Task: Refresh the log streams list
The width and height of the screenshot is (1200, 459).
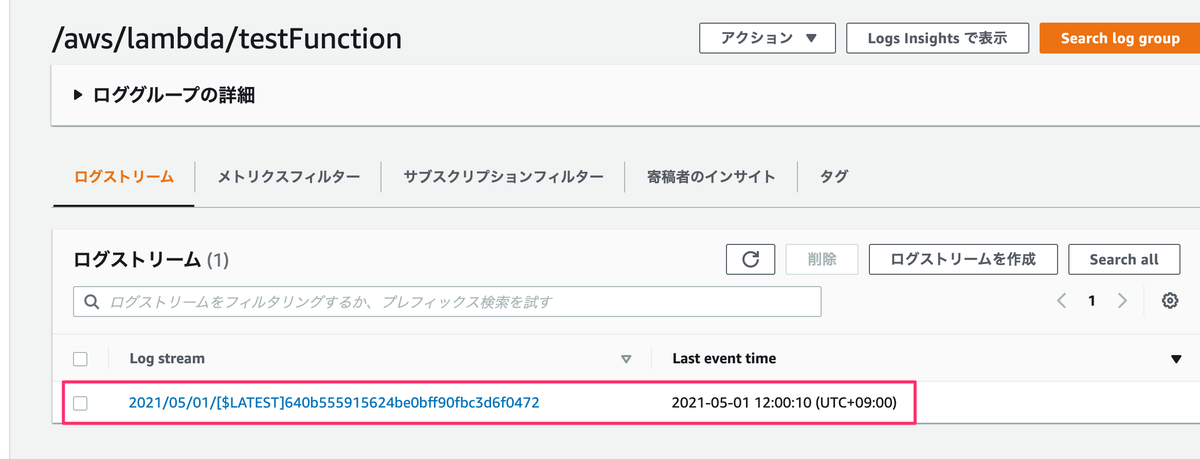Action: click(x=751, y=259)
